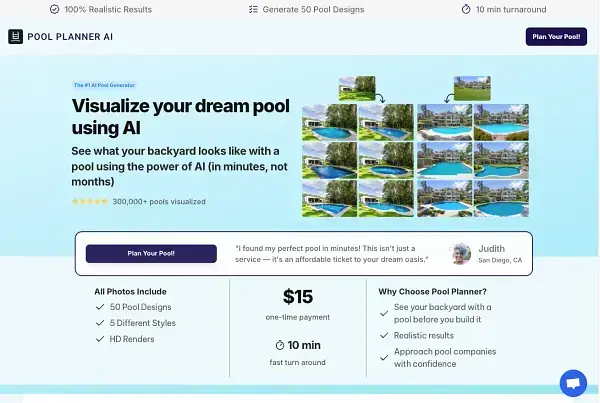Viewport: 600px width, 403px height.
Task: Click the stopwatch icon beside 10 min turnaround
Action: [466, 9]
